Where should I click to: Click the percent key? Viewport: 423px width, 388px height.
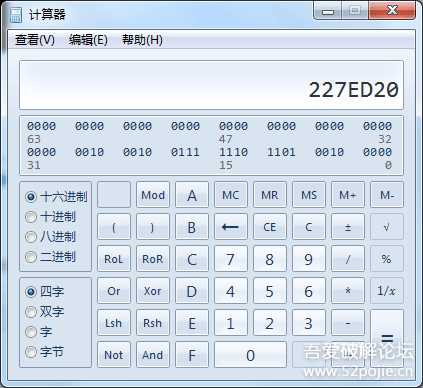387,259
